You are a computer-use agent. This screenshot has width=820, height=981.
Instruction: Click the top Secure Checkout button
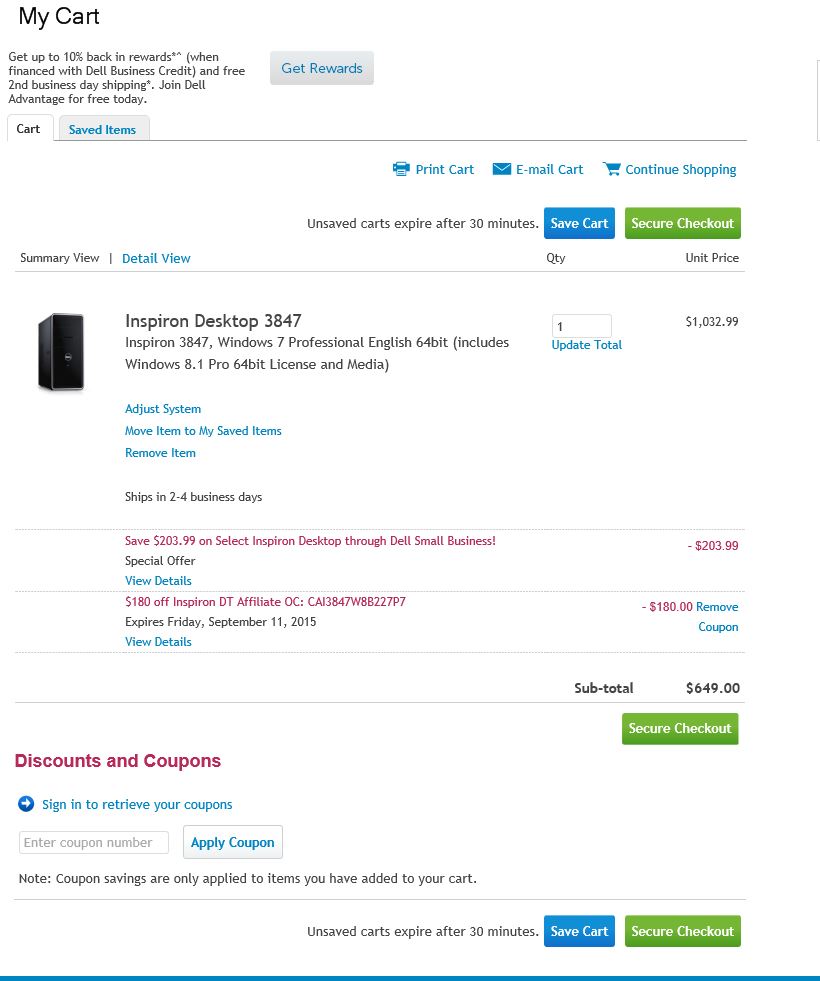tap(682, 223)
